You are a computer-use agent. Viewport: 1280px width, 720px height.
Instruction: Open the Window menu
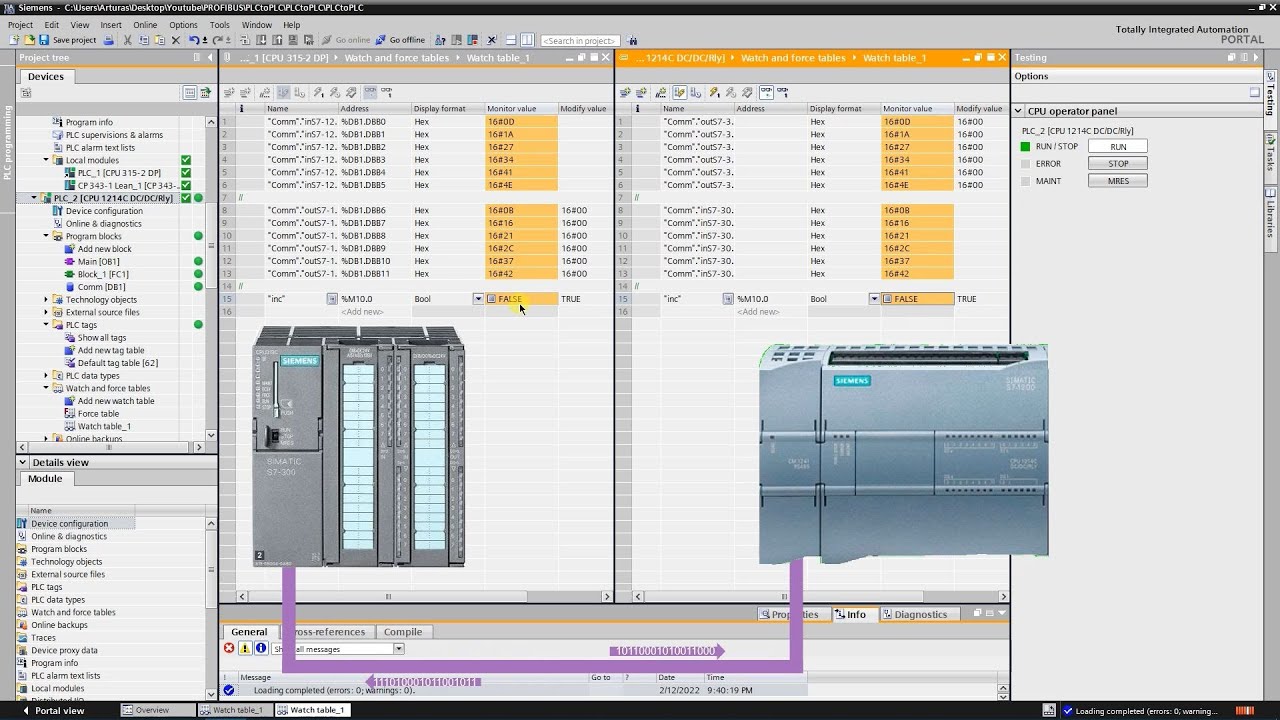tap(257, 25)
